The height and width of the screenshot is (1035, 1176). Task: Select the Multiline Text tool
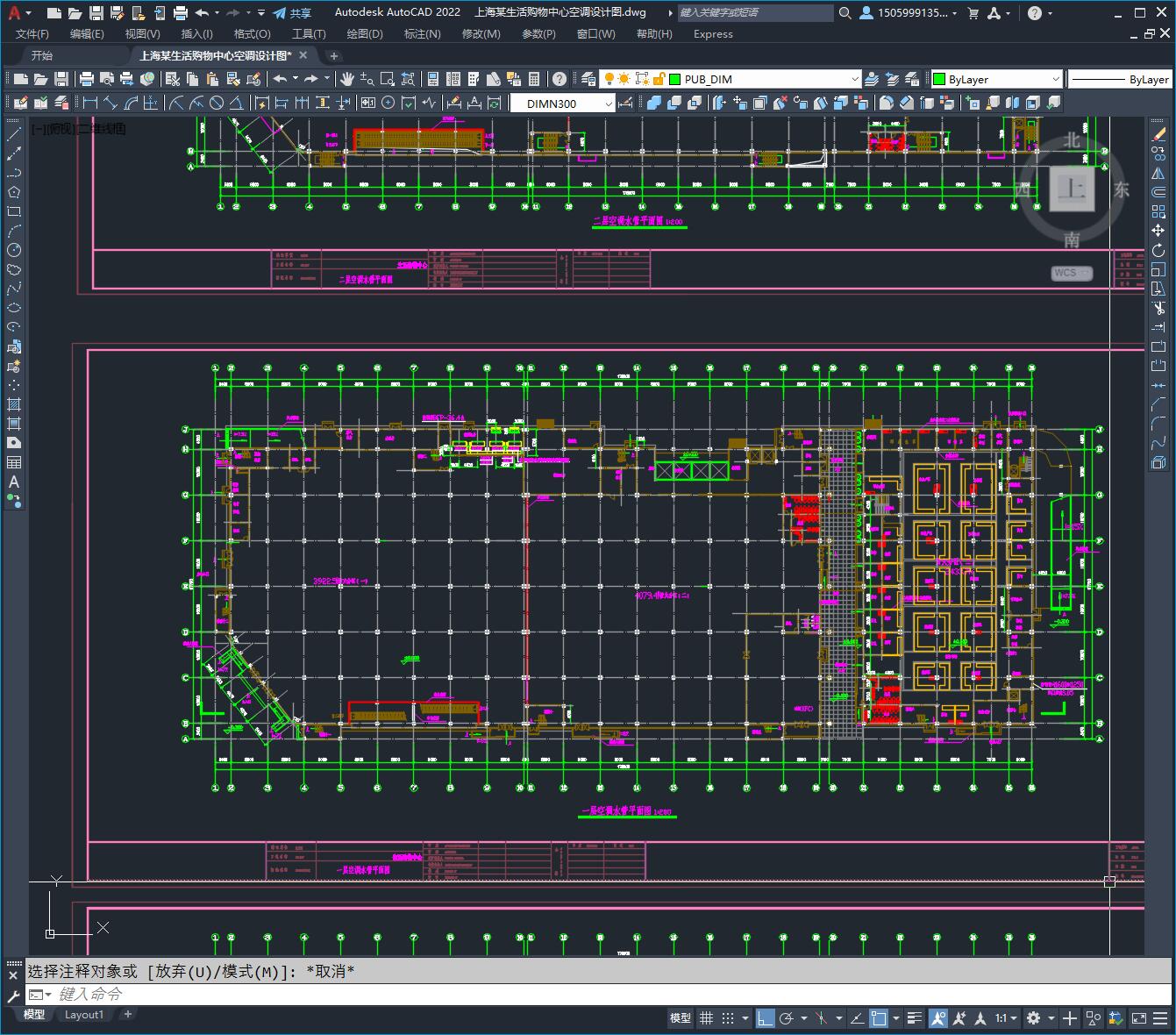pos(14,482)
